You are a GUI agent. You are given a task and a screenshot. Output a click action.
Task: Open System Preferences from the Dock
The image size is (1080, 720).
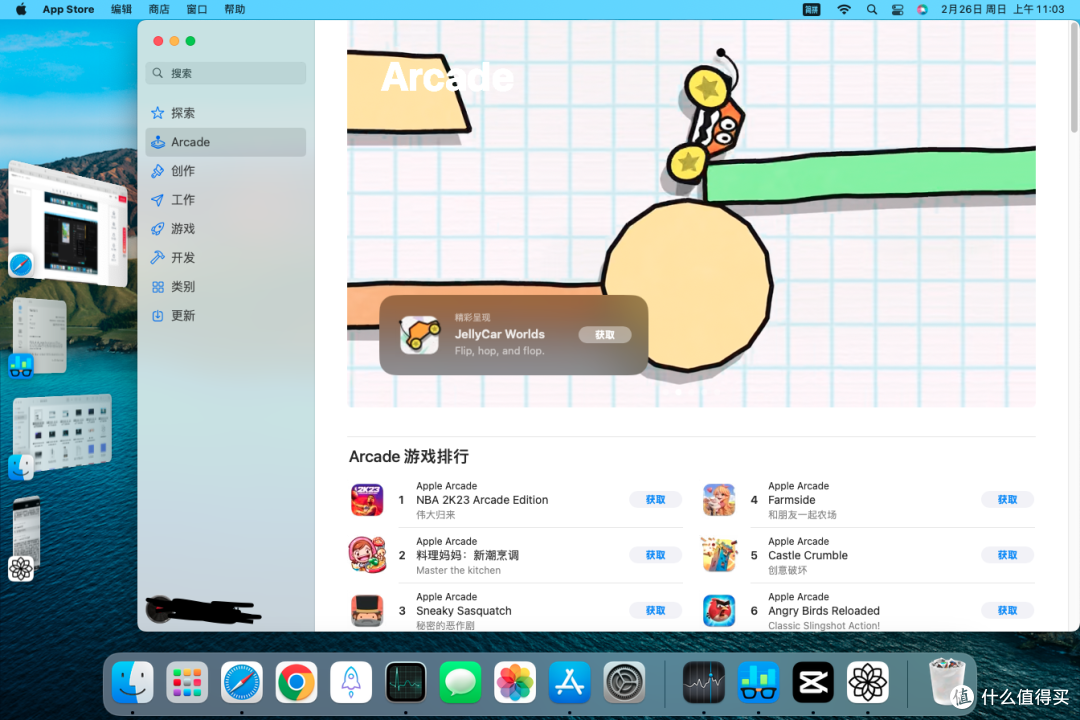(624, 682)
